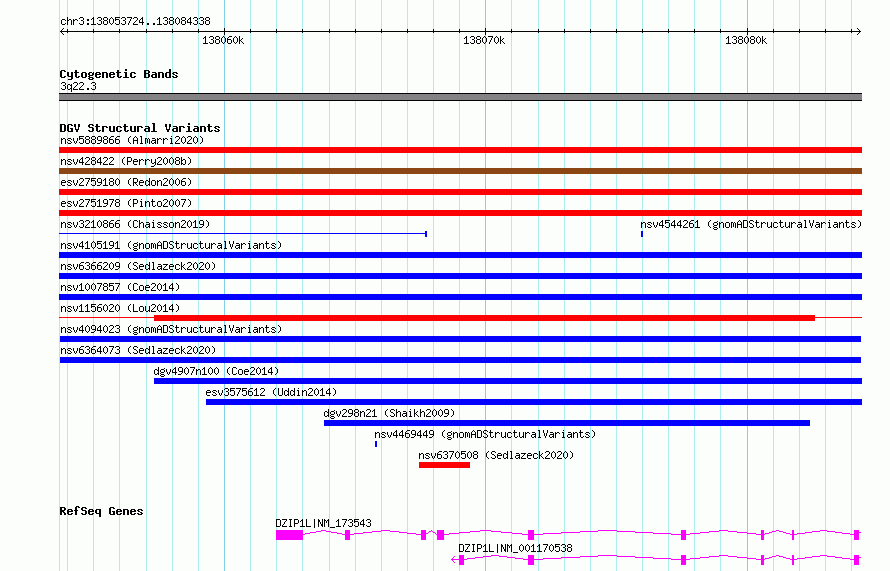Open nsv3210866 (Chaisson2019) label

click(x=135, y=224)
